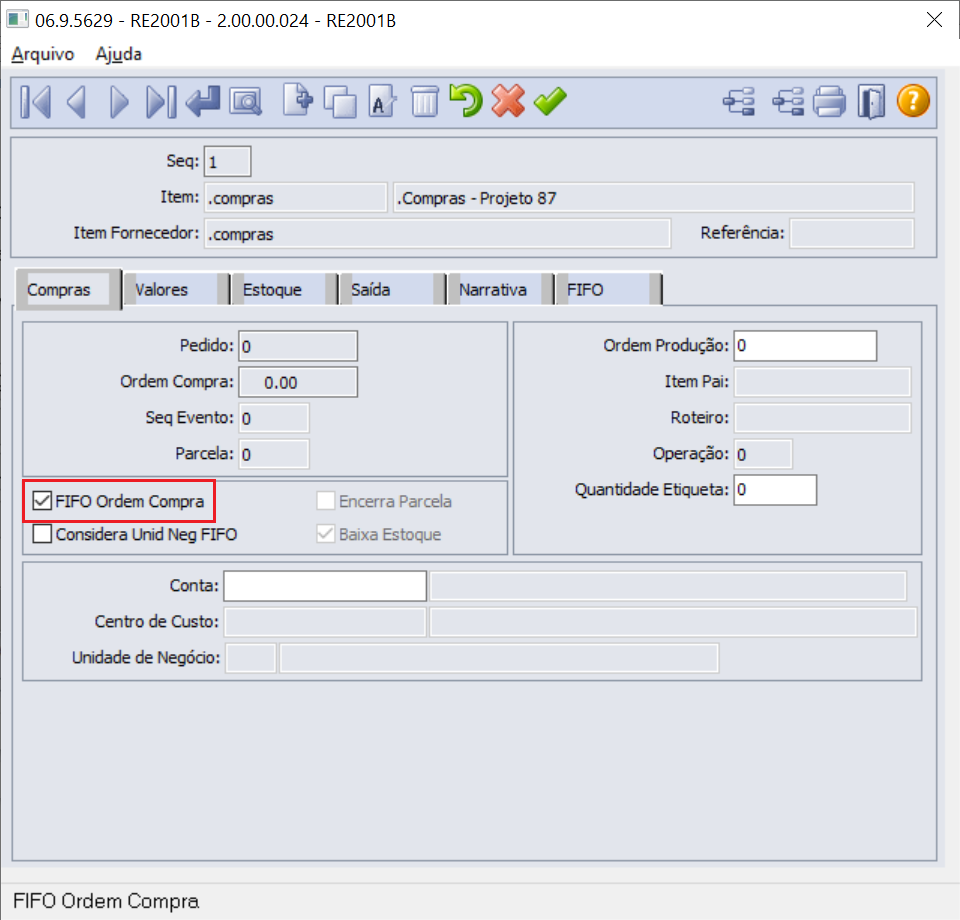Open help with the orange question mark
The height and width of the screenshot is (920, 960).
pyautogui.click(x=913, y=101)
